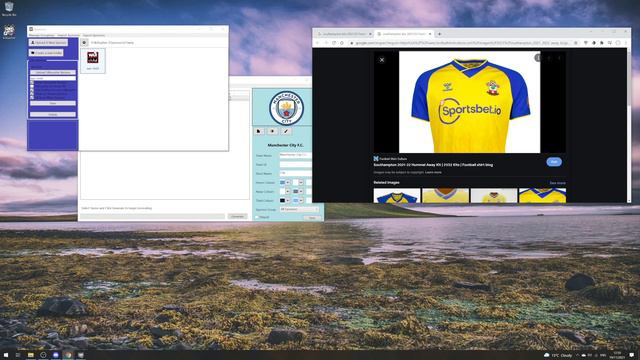Open the second Third Colours dropdown arrow

(301, 200)
